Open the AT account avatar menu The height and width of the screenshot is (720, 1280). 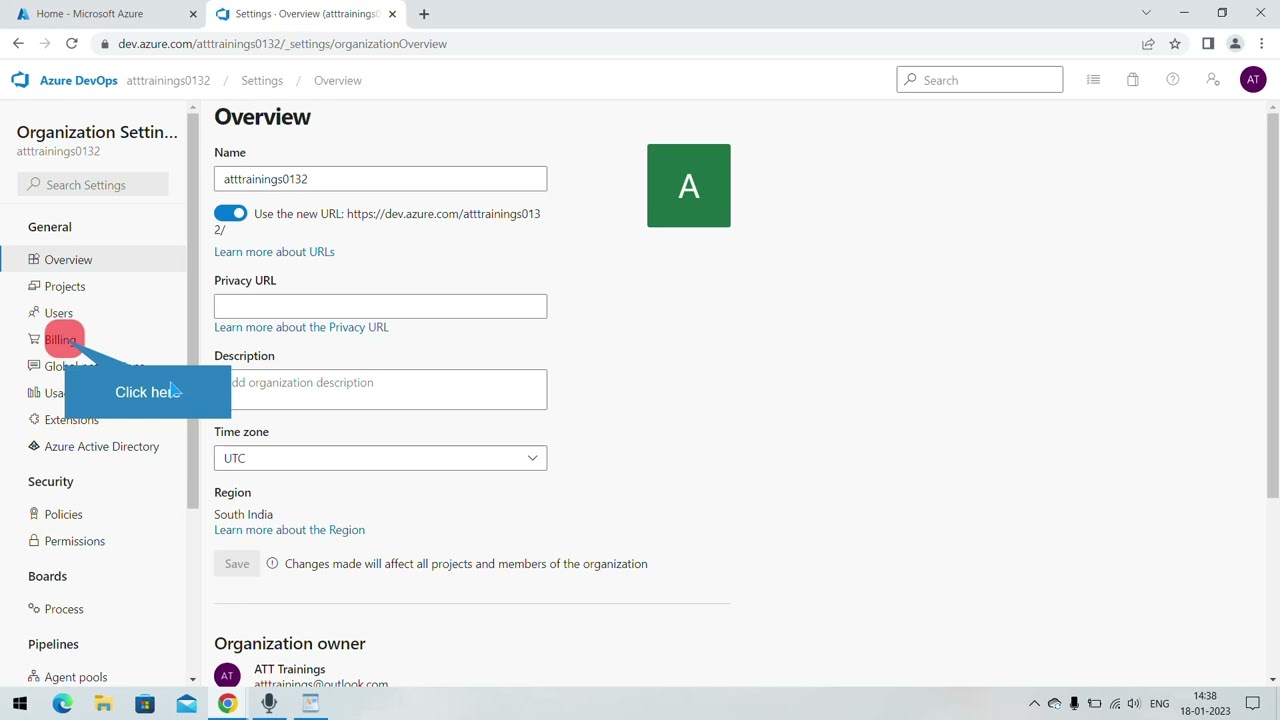pos(1253,80)
